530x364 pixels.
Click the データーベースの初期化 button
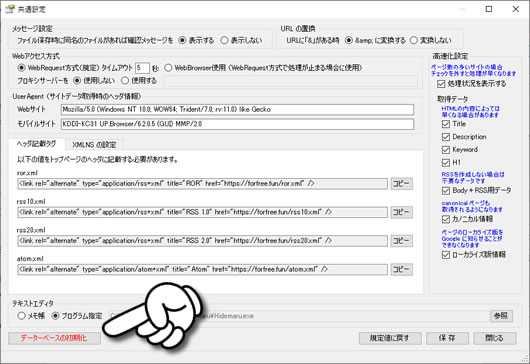coord(54,338)
